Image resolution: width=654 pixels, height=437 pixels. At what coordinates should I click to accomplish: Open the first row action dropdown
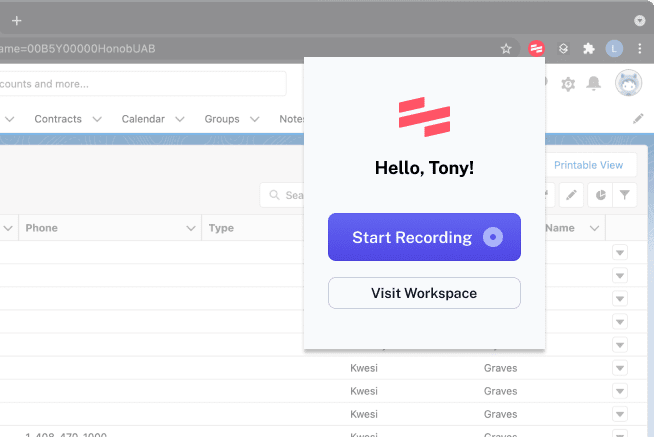pos(619,252)
